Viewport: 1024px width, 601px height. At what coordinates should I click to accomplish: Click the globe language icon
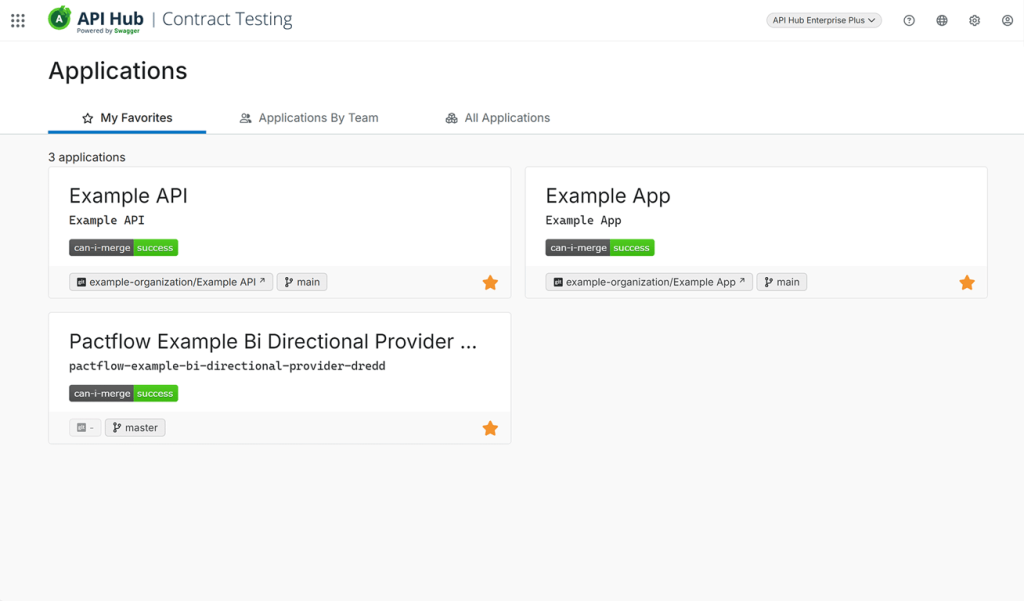pyautogui.click(x=942, y=21)
